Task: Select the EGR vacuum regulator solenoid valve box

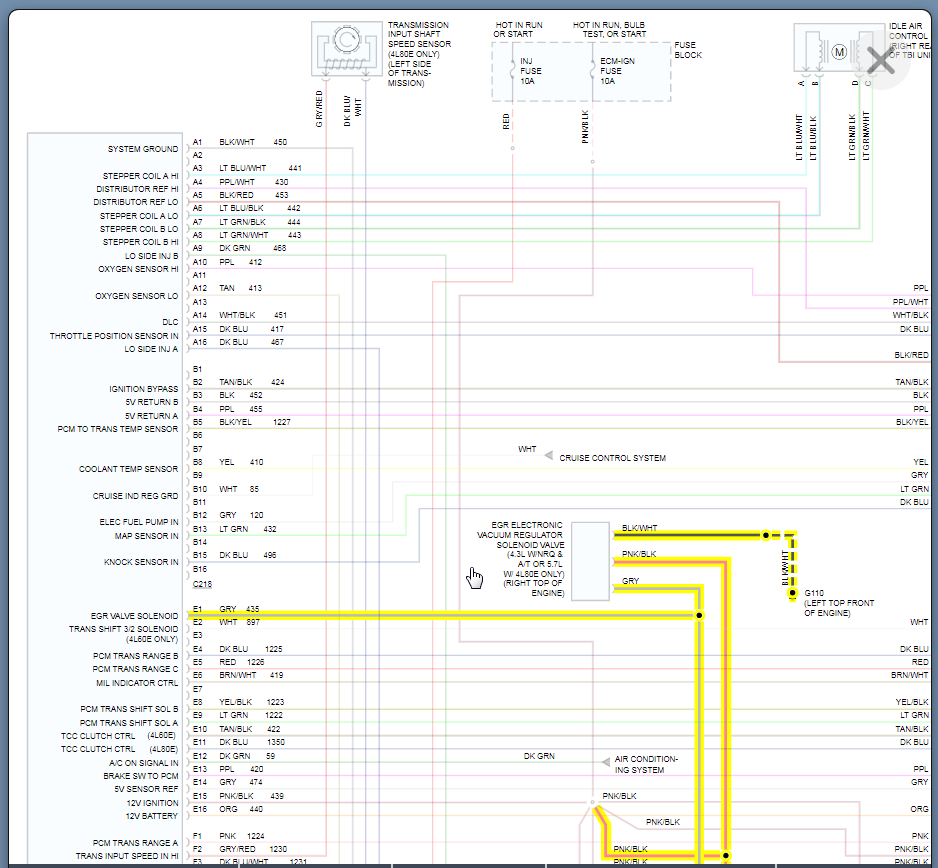Action: point(590,561)
